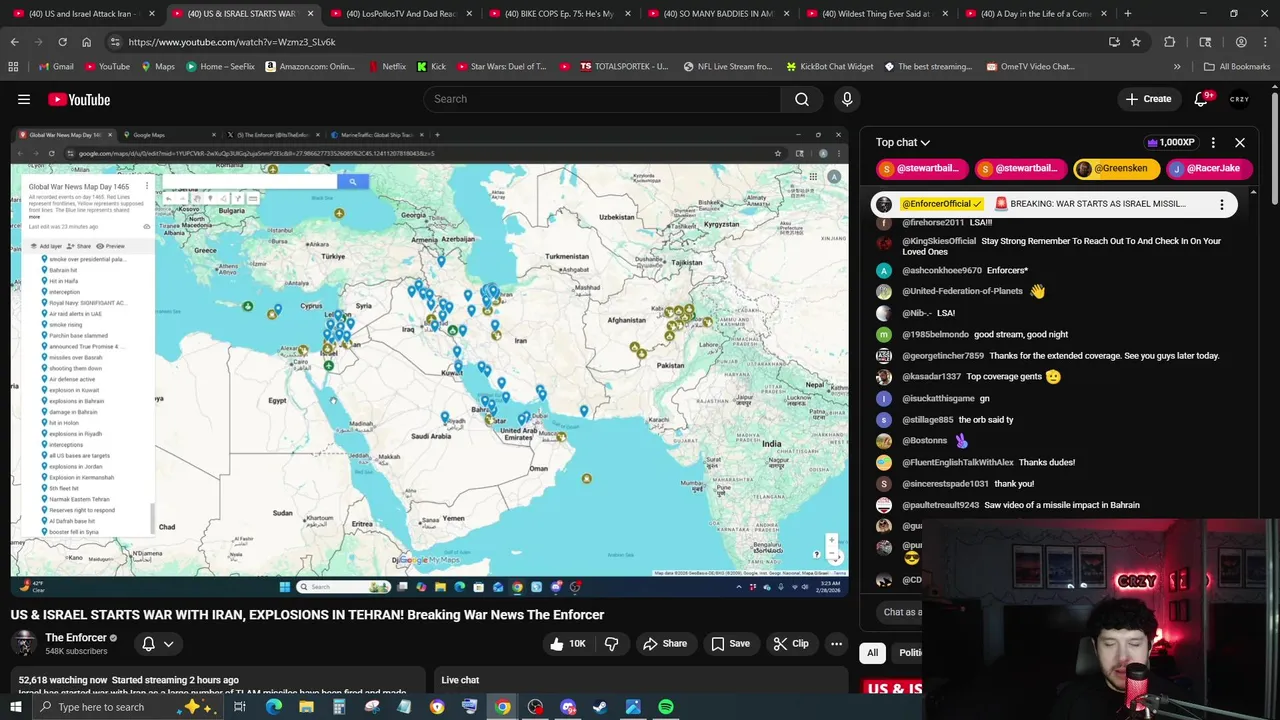The height and width of the screenshot is (720, 1280).
Task: Open the CRZY account avatar menu
Action: tap(1240, 99)
